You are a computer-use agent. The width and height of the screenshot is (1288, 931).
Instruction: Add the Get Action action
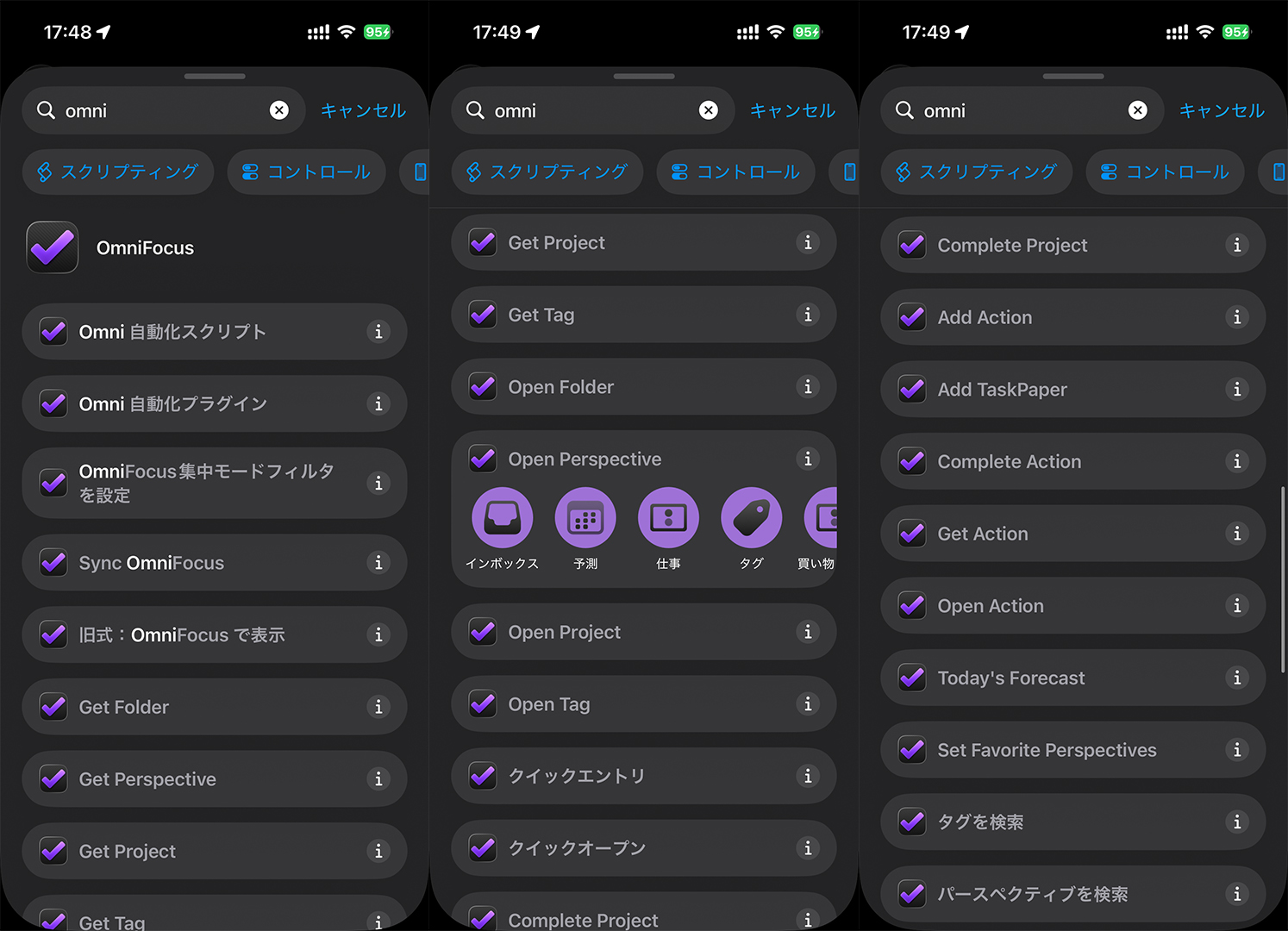click(1073, 534)
